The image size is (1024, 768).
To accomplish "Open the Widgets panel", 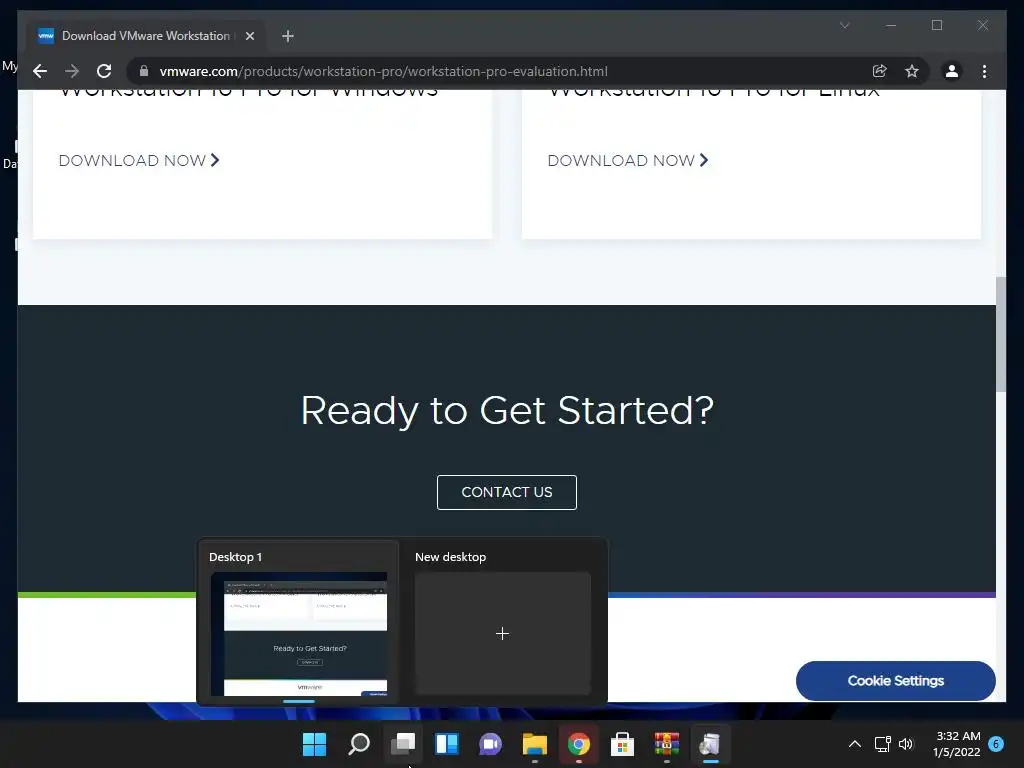I will pos(447,744).
